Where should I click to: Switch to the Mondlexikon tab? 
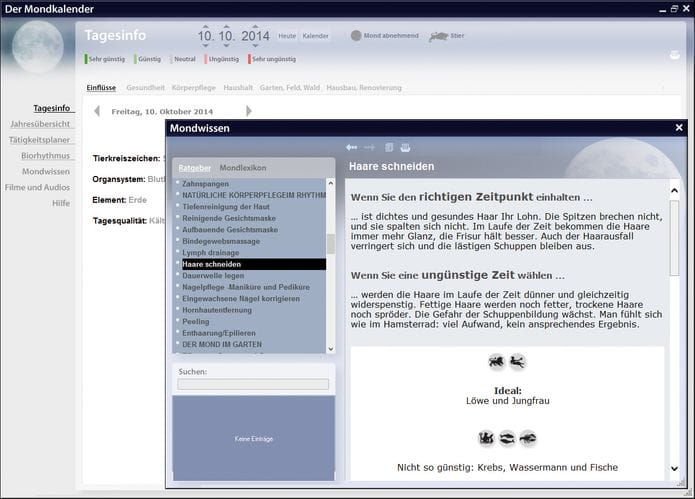tap(243, 167)
